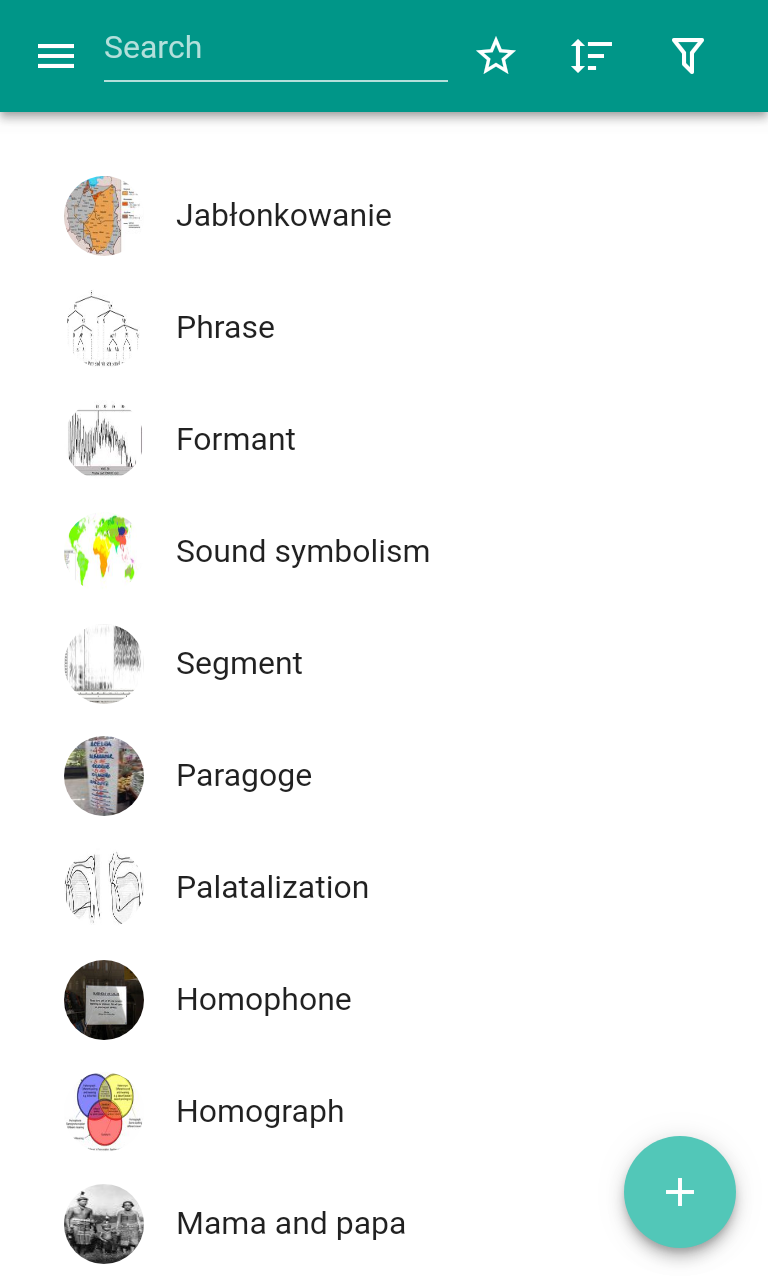This screenshot has width=768, height=1280.
Task: Open the sort order options
Action: pos(591,57)
